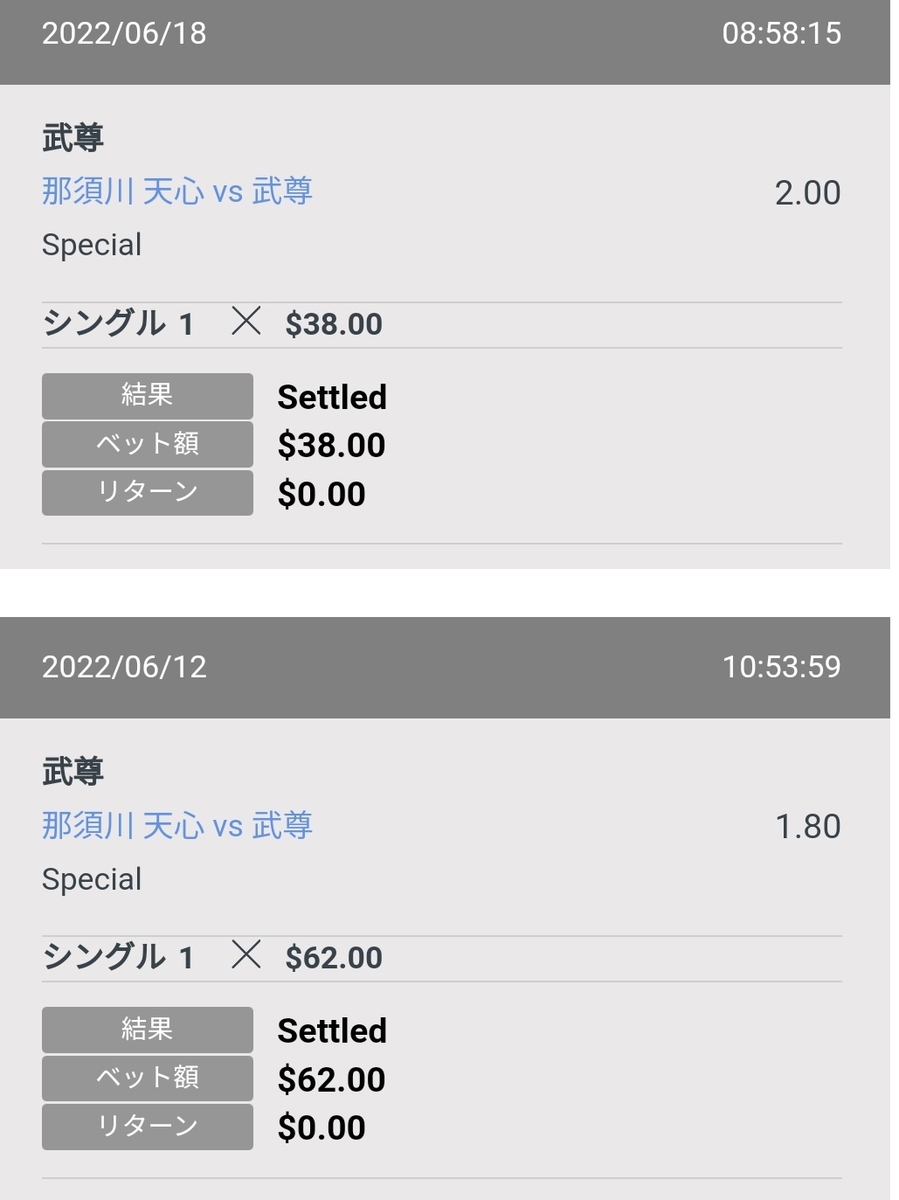Click the 08:58:15 timestamp
The image size is (899, 1200).
(x=781, y=34)
